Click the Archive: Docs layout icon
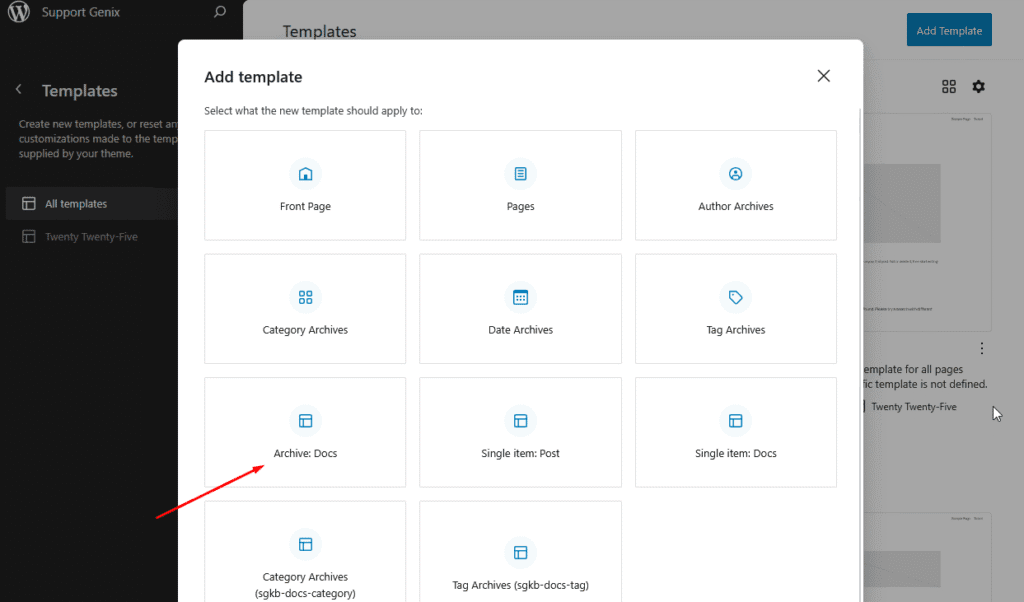1024x602 pixels. point(305,420)
